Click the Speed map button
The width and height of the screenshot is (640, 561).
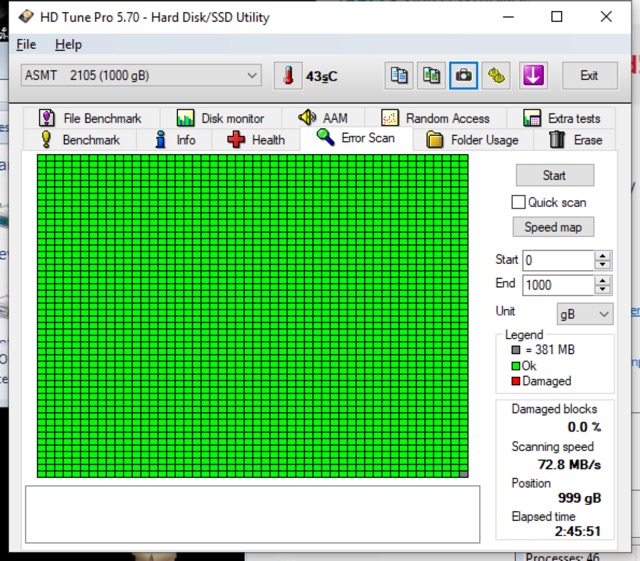coord(553,227)
